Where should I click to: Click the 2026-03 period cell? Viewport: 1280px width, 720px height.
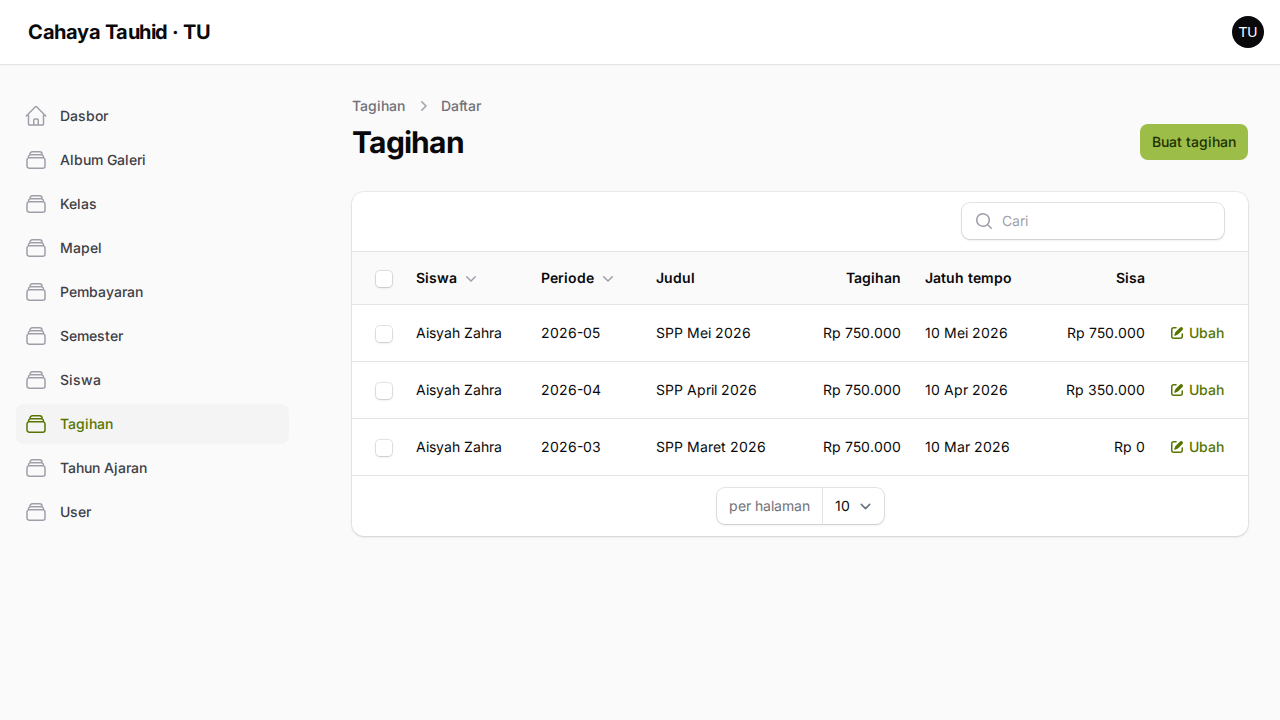coord(571,447)
